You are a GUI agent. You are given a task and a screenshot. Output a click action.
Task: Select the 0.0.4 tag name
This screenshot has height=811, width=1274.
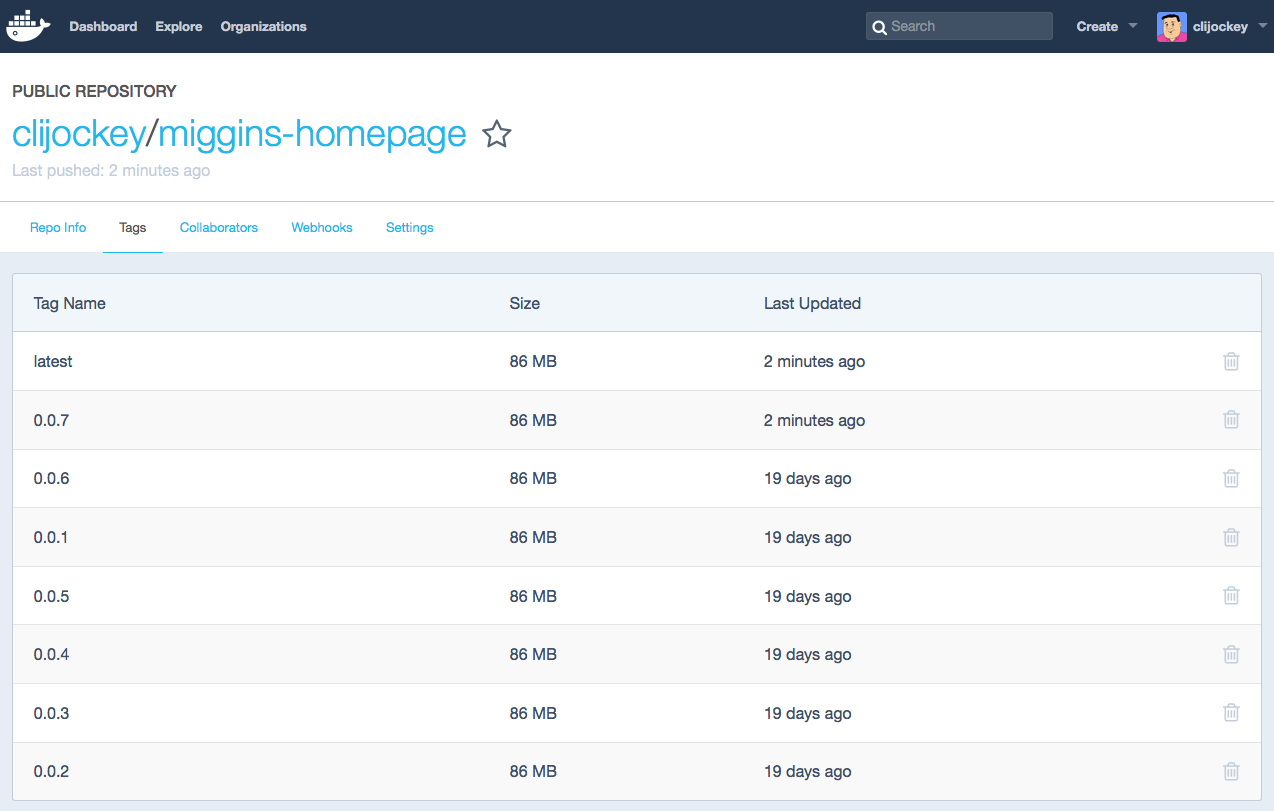(51, 655)
